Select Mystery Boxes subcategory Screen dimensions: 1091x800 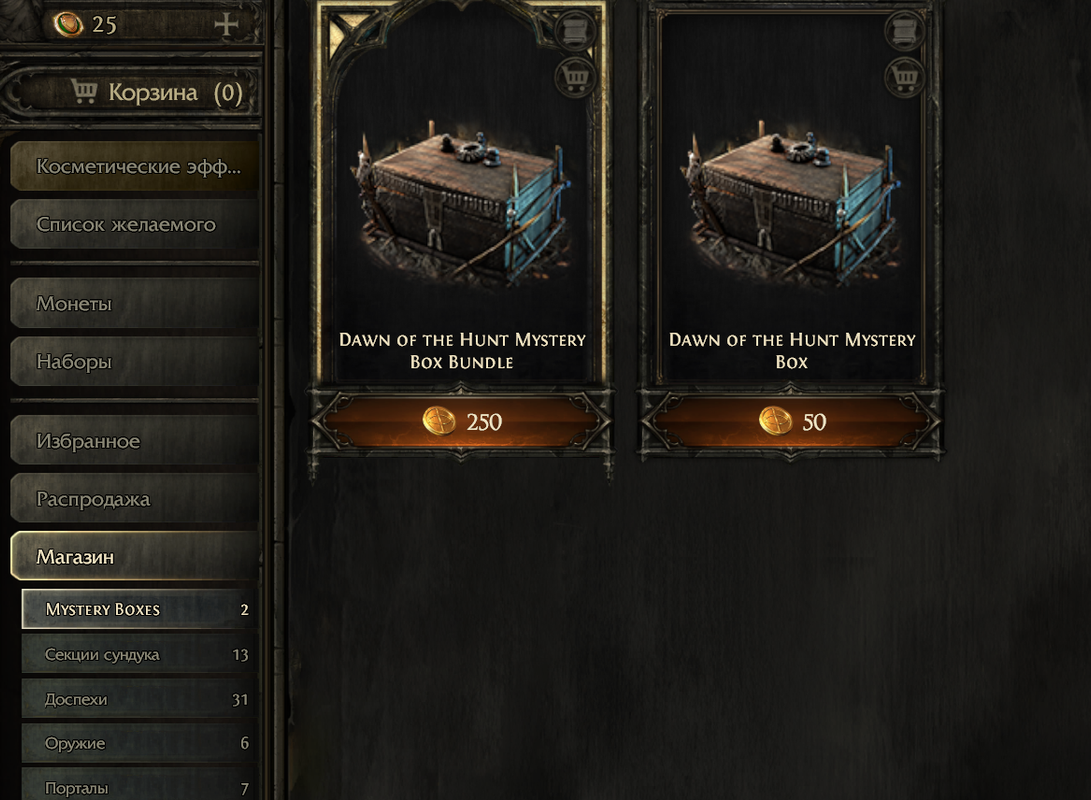pos(140,609)
